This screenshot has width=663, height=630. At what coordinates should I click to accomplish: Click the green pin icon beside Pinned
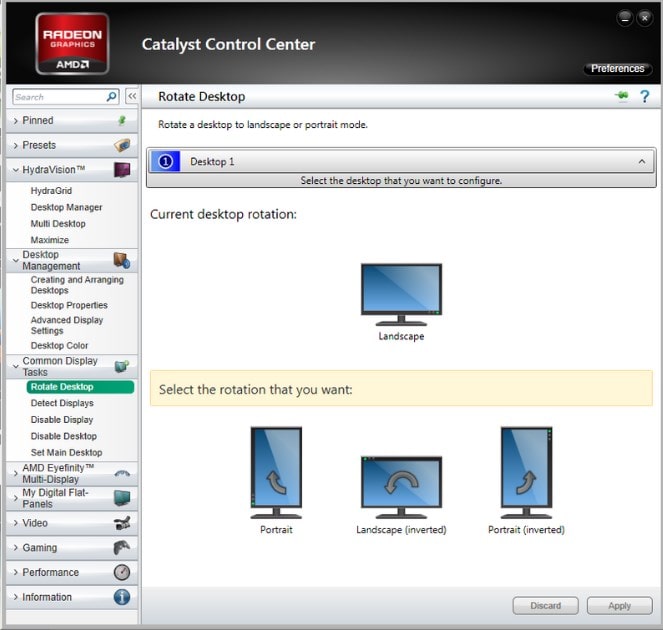coord(122,121)
